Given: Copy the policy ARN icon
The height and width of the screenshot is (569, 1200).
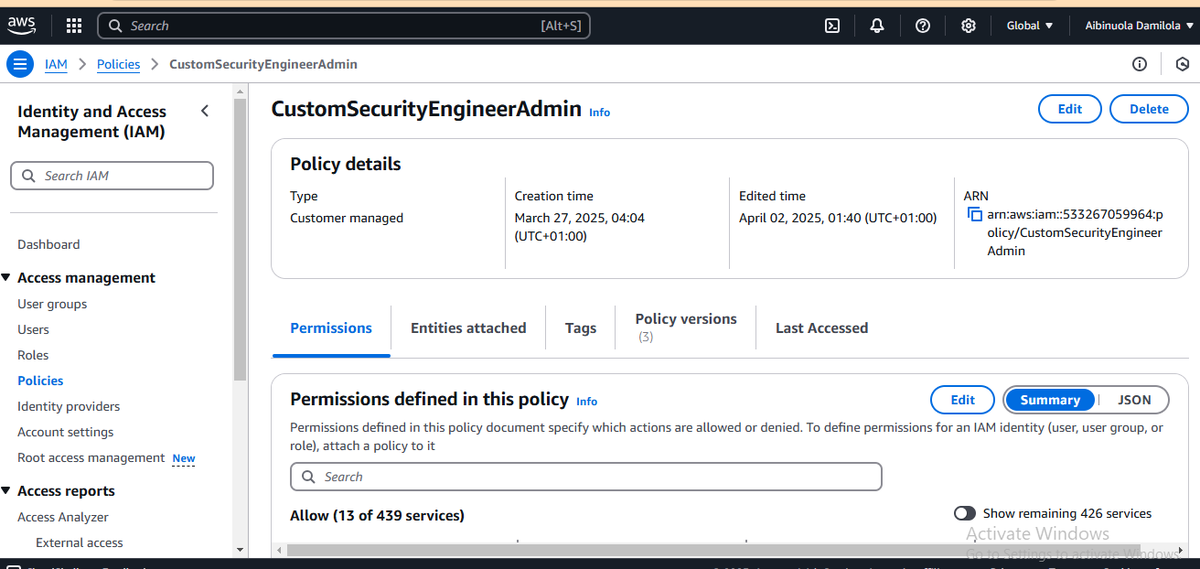Looking at the screenshot, I should click(x=975, y=215).
